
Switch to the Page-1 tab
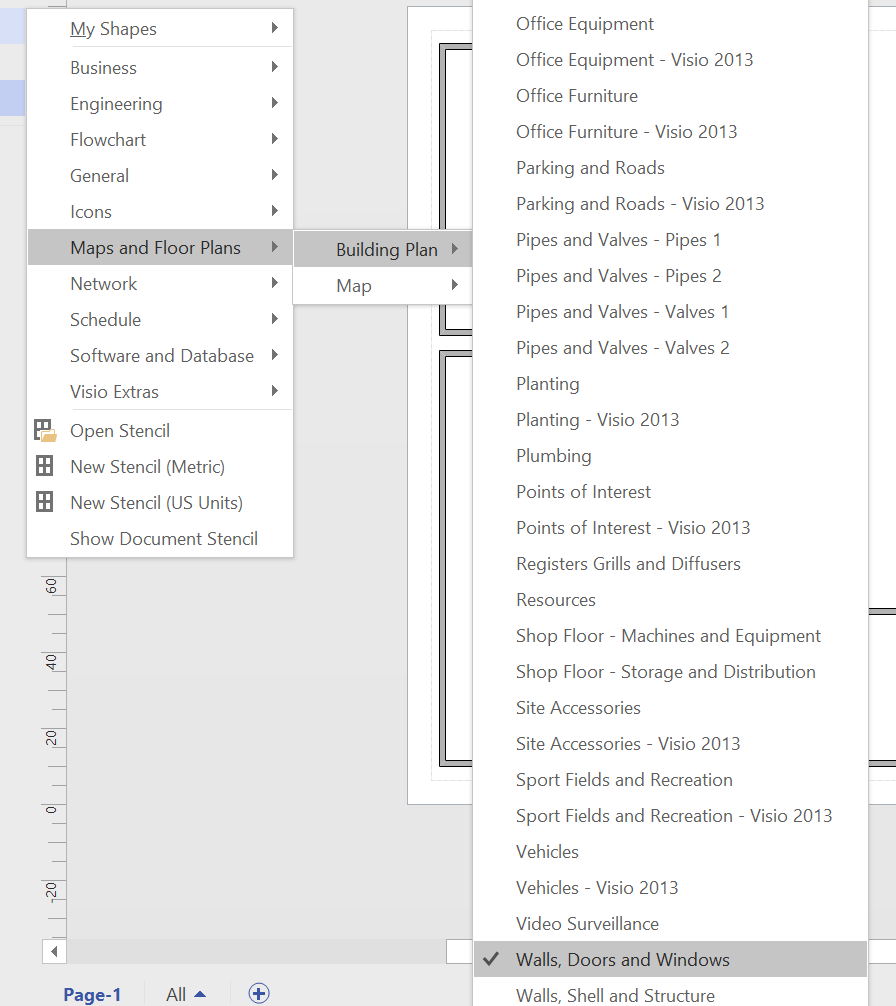pos(92,993)
